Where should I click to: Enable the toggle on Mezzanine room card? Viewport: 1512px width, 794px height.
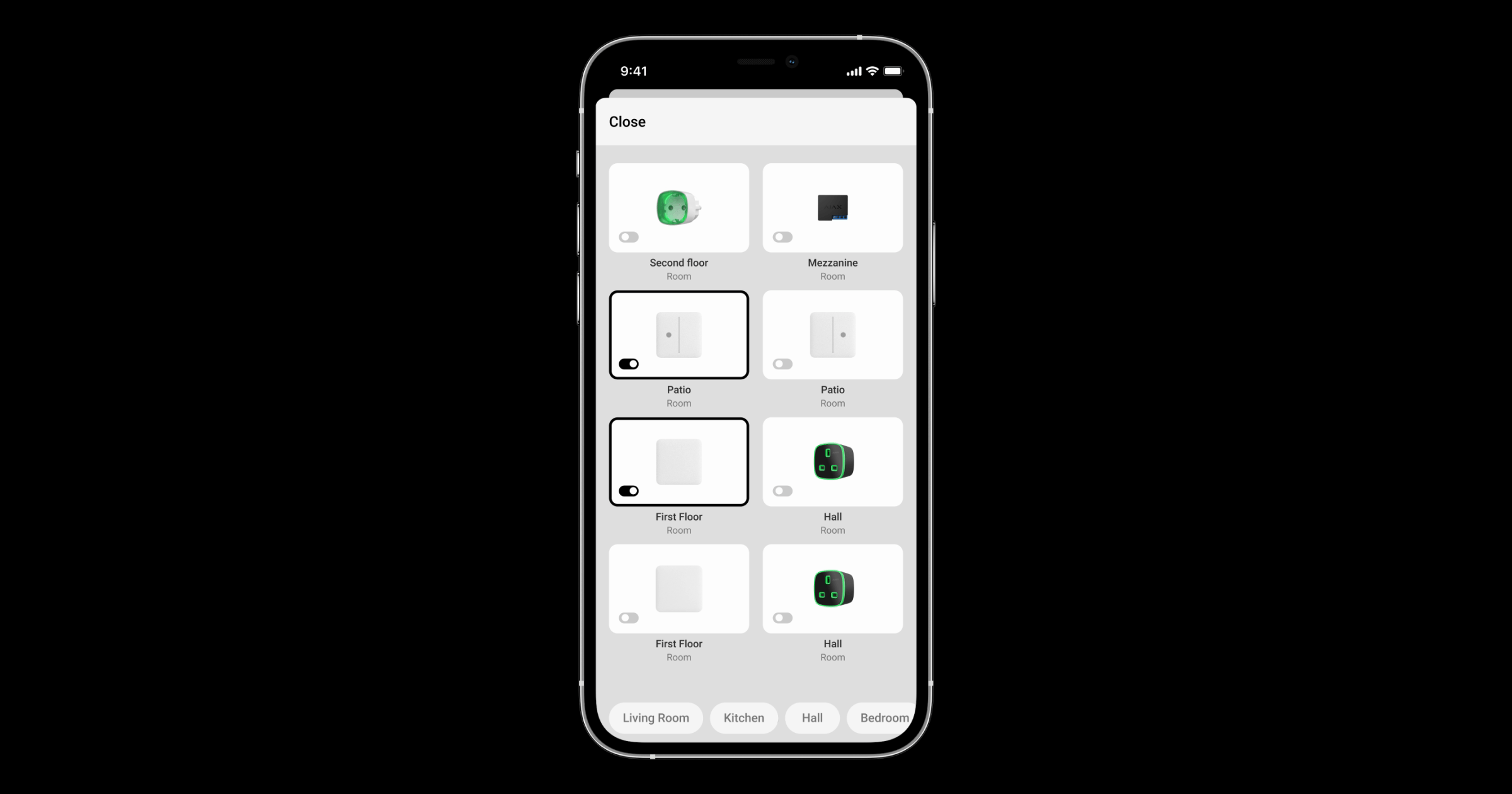[782, 237]
